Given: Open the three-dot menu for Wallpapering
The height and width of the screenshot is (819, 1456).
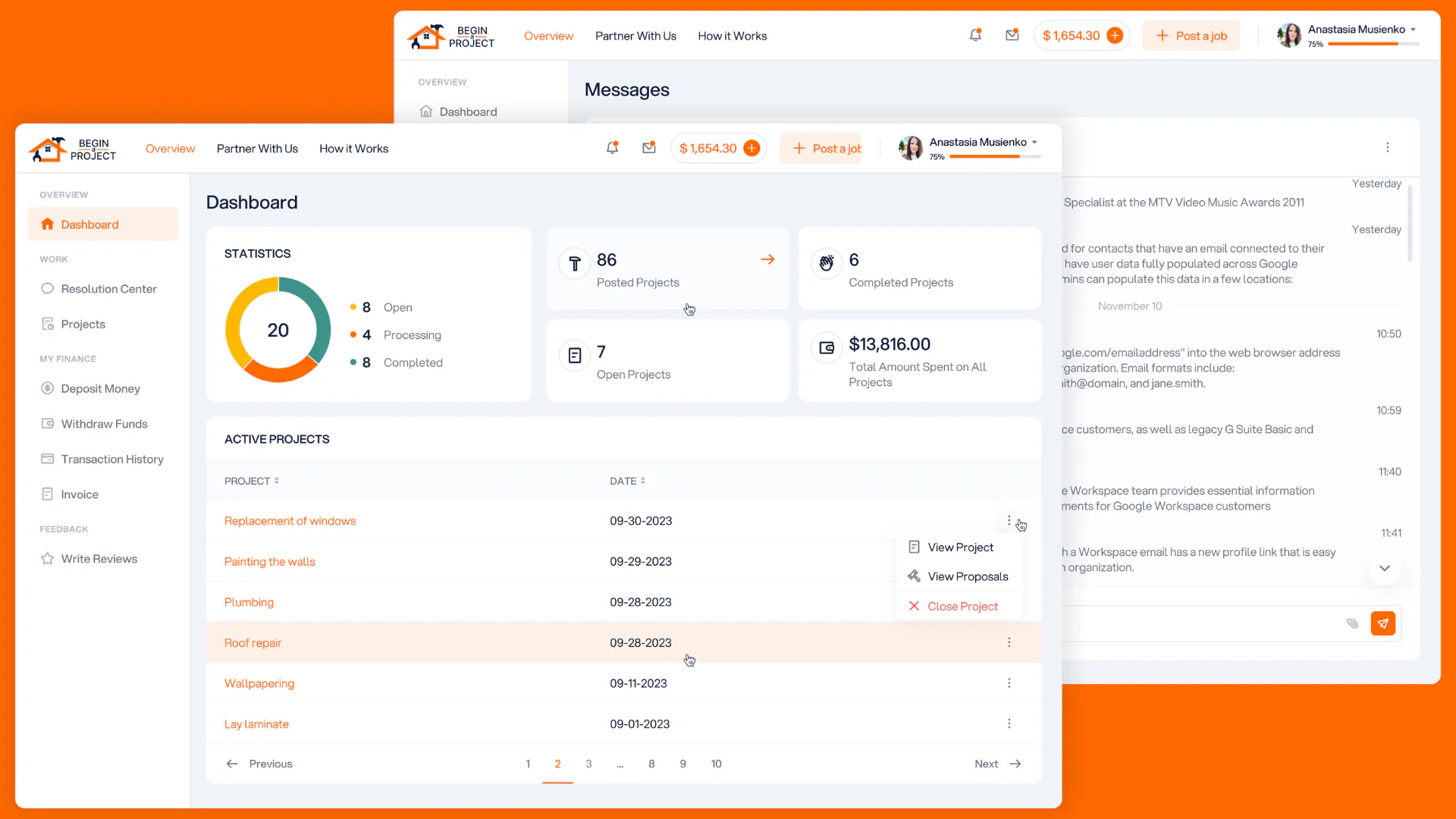Looking at the screenshot, I should coord(1009,683).
